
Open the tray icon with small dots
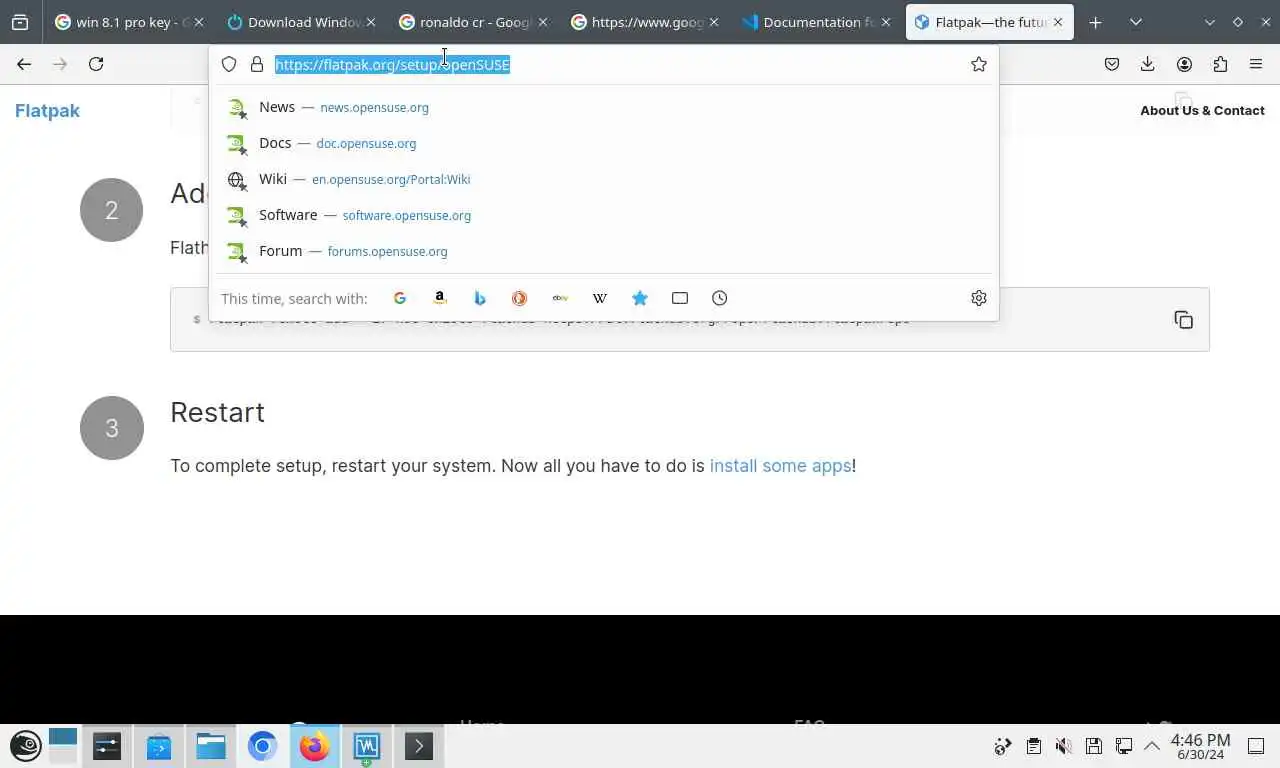coord(1003,746)
